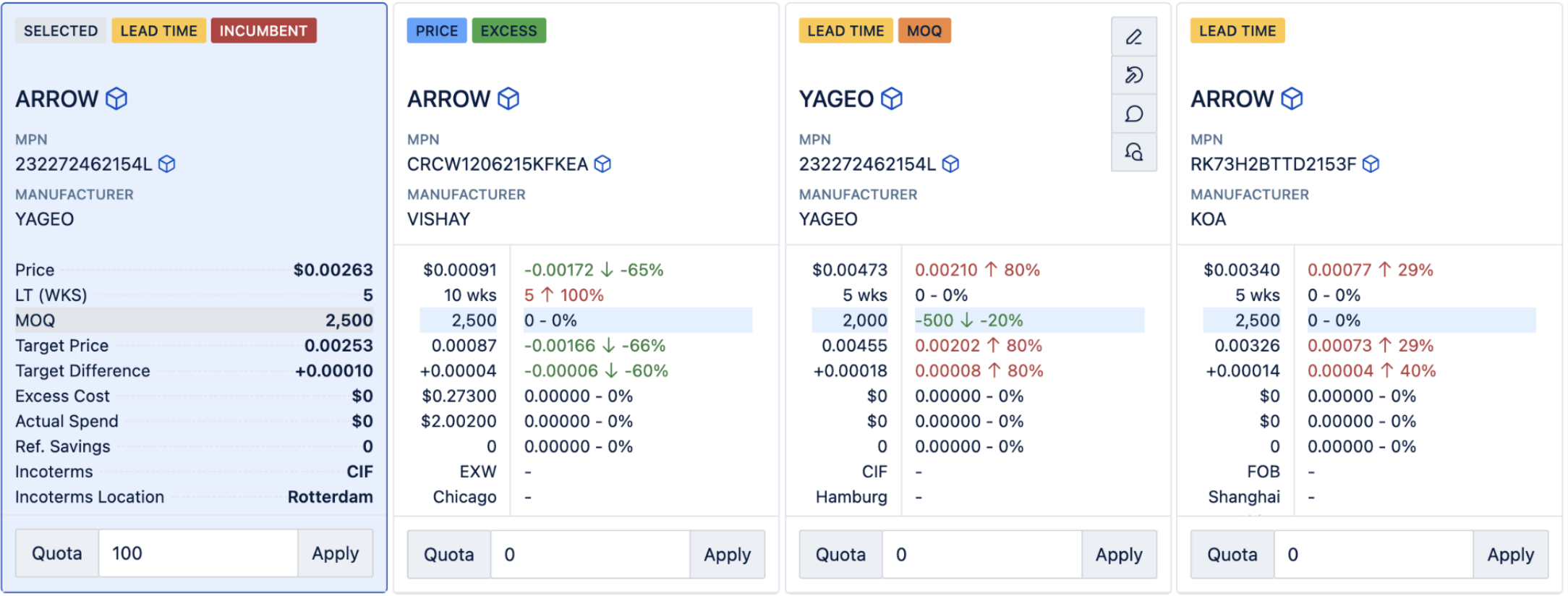Click the cube icon beside CRCW1206215KFKEA
The image size is (1568, 596).
602,164
